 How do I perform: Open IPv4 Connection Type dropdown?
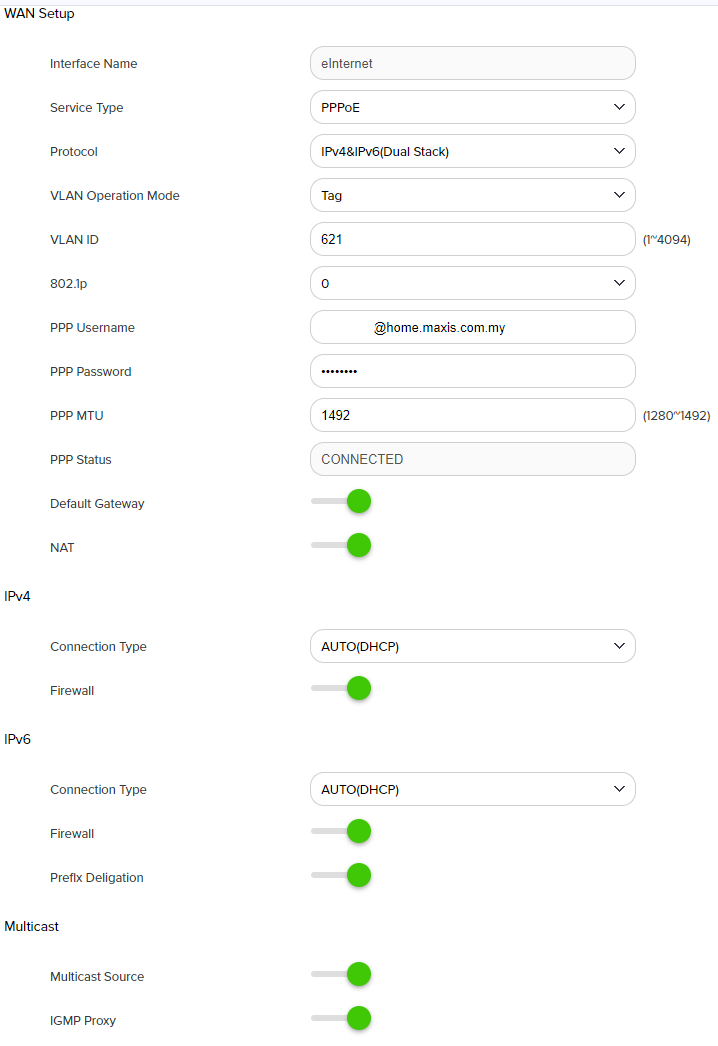click(472, 646)
